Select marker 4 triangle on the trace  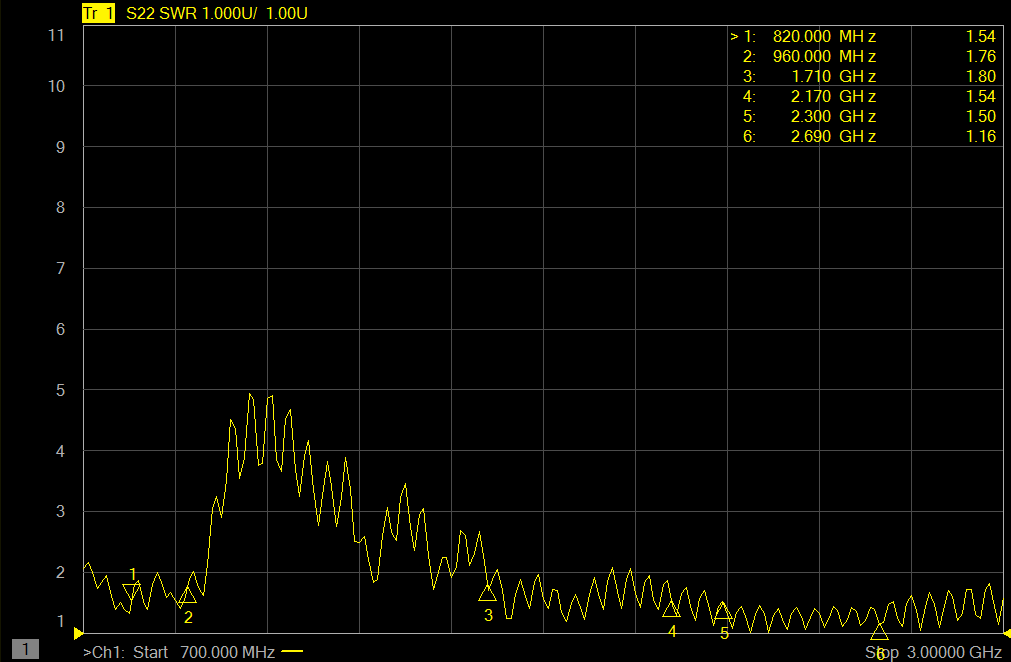[671, 608]
